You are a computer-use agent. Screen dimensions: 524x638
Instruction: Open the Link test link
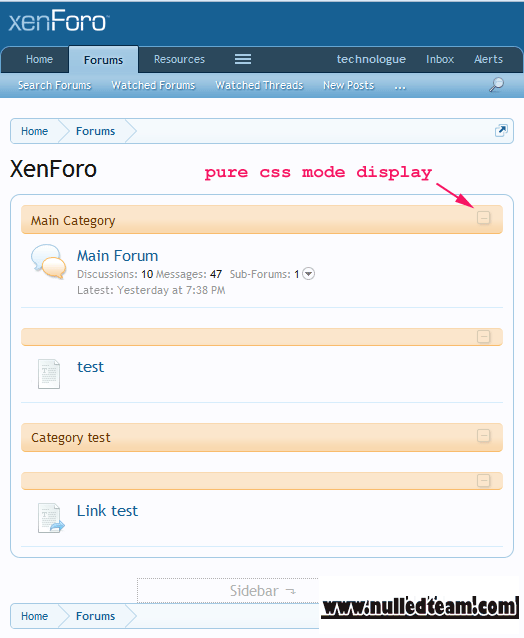tap(107, 511)
